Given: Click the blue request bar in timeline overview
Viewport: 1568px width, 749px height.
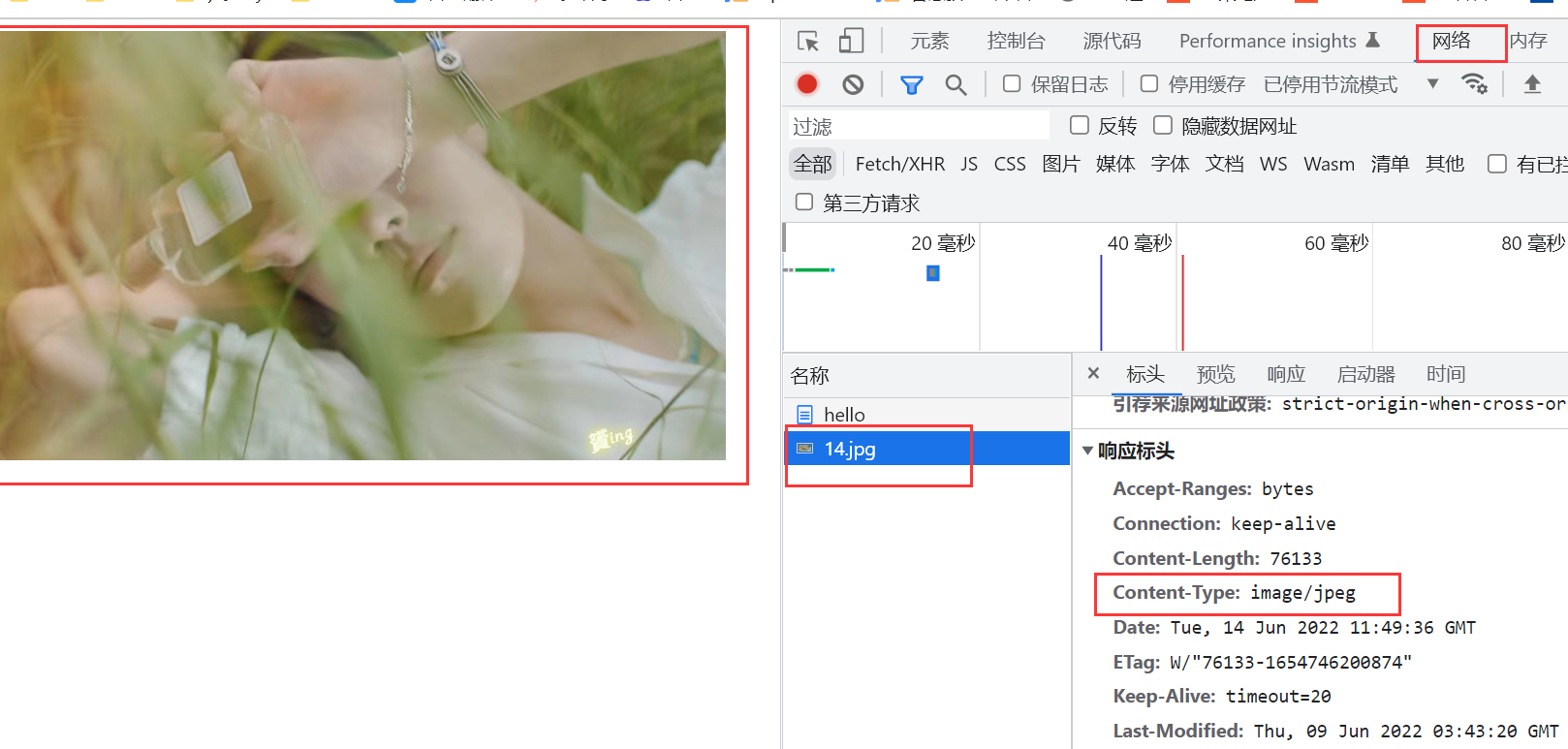Looking at the screenshot, I should tap(933, 273).
